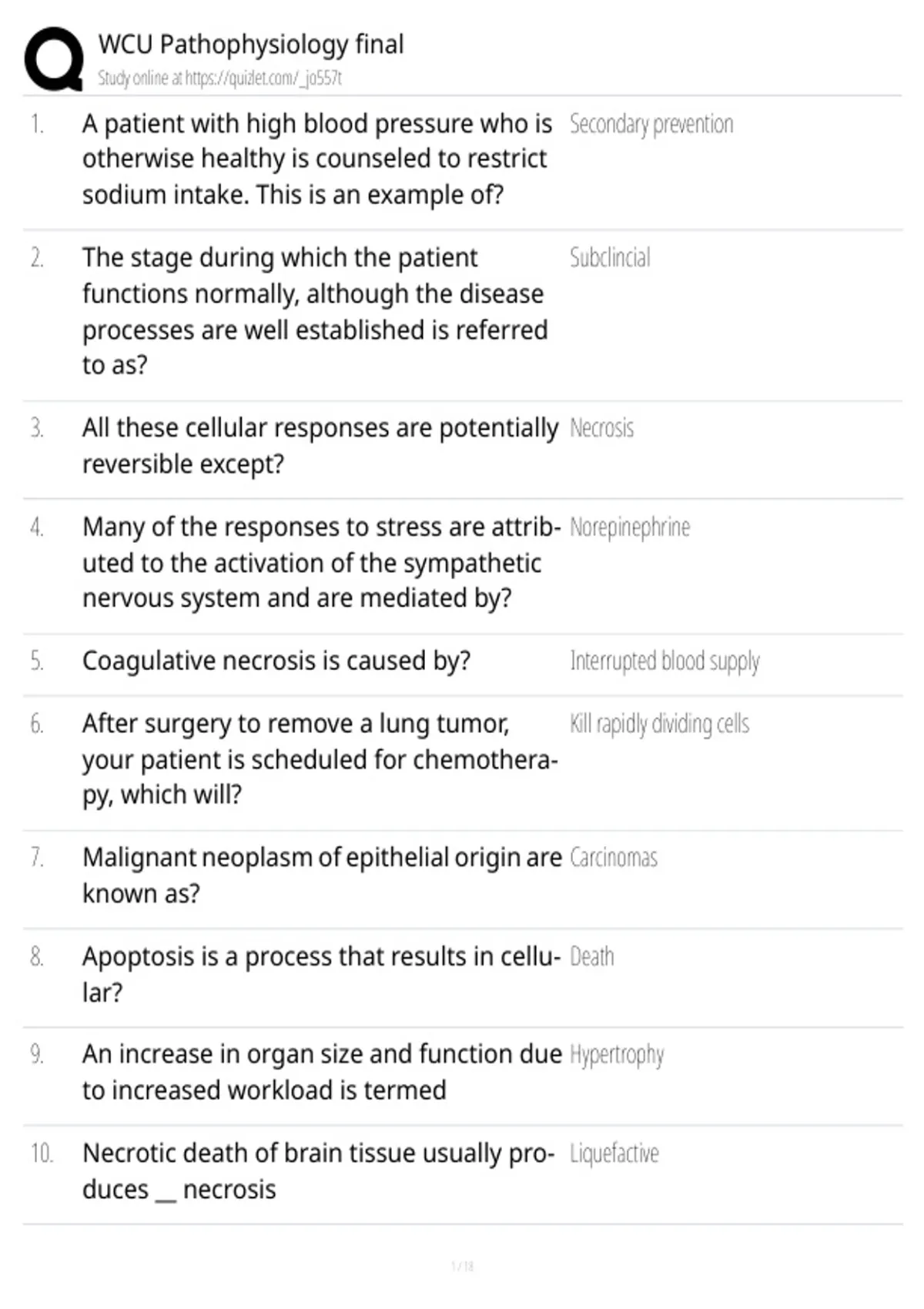Click the Secondary prevention answer
The width and height of the screenshot is (924, 1309).
[651, 124]
